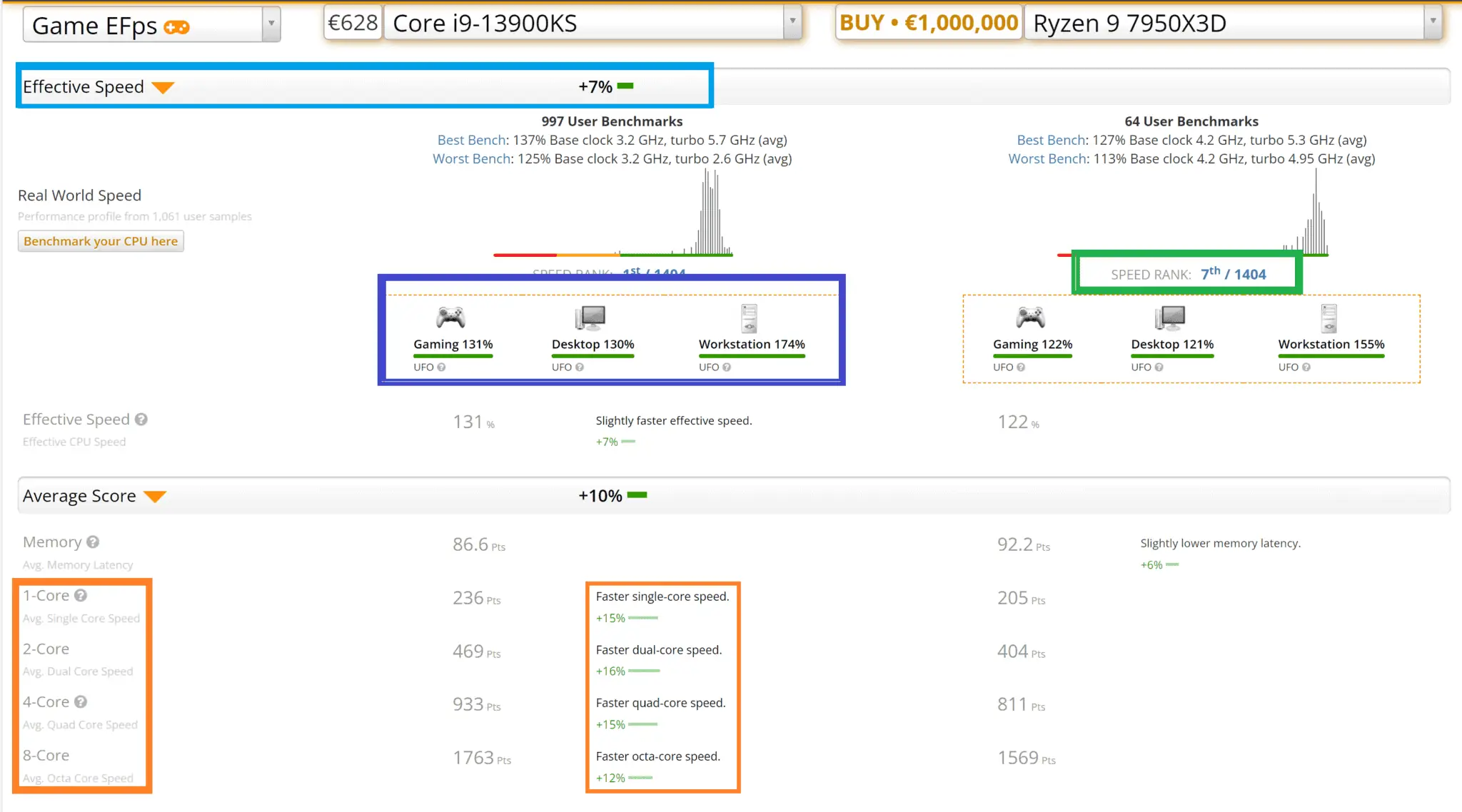Select the Ryzen 9 7950X3D combo box
Image resolution: width=1462 pixels, height=812 pixels.
[1234, 23]
